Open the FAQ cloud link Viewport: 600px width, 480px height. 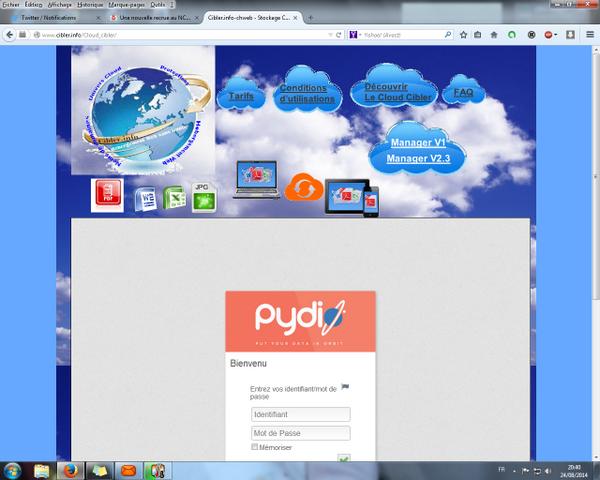(463, 92)
